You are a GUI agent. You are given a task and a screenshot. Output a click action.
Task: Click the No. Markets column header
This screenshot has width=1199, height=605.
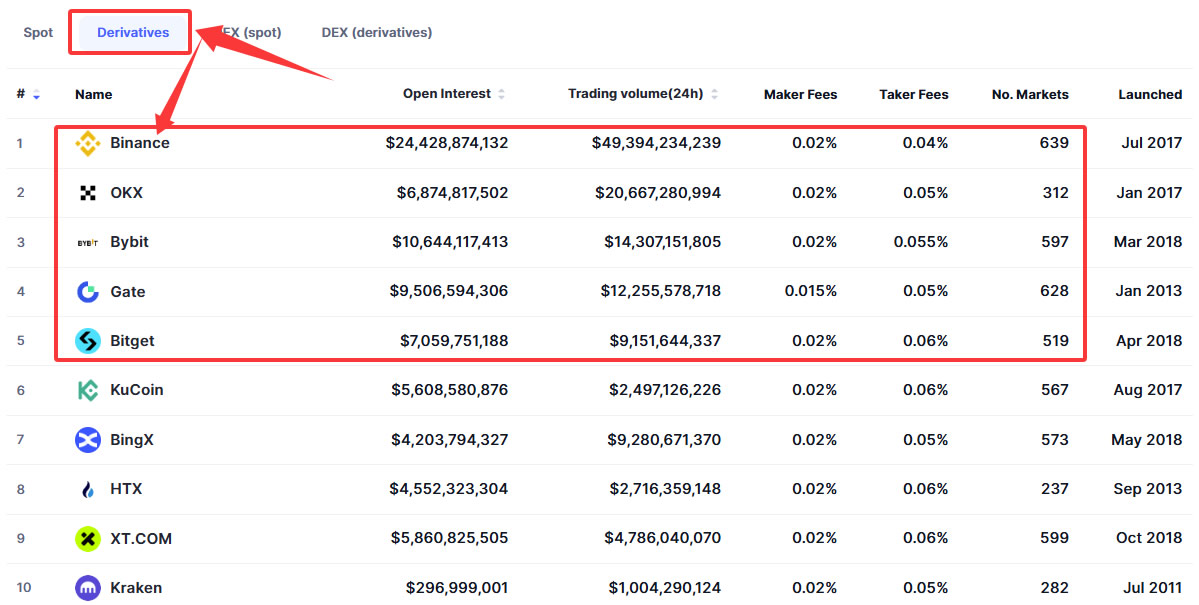1030,95
